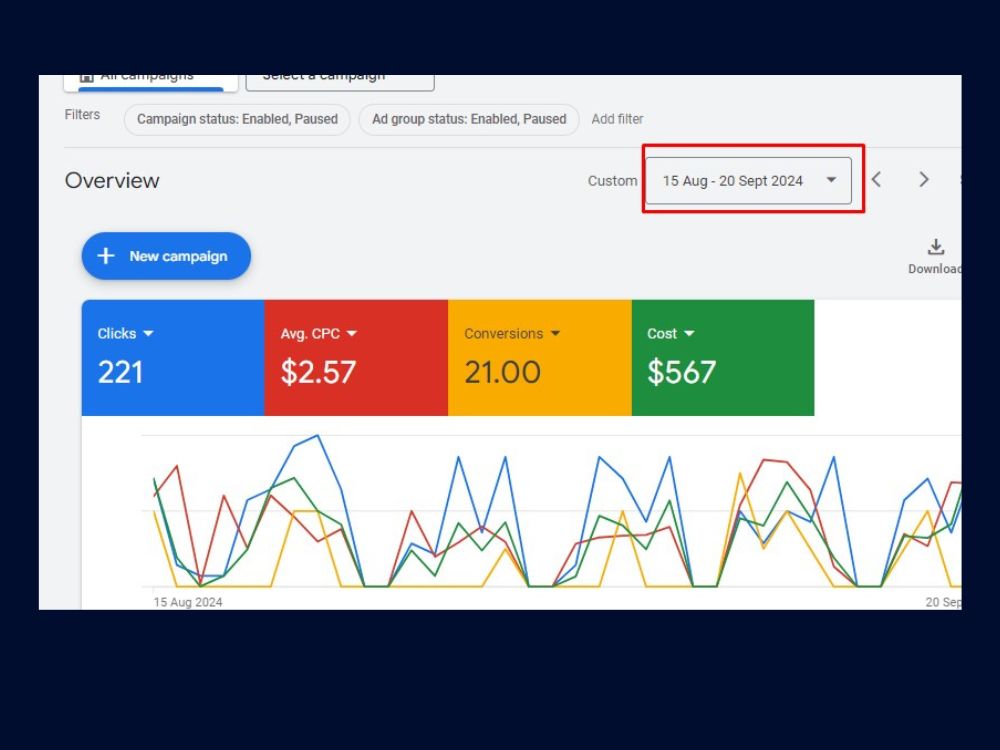Click the Filters label
Image resolution: width=1000 pixels, height=750 pixels.
coord(82,115)
